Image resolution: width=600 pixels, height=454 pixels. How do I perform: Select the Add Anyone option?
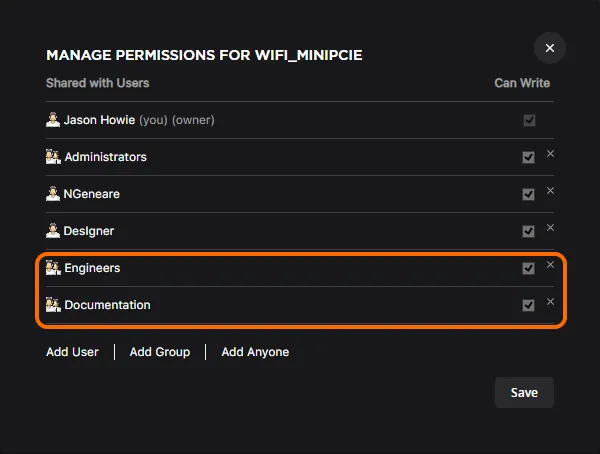(x=255, y=352)
